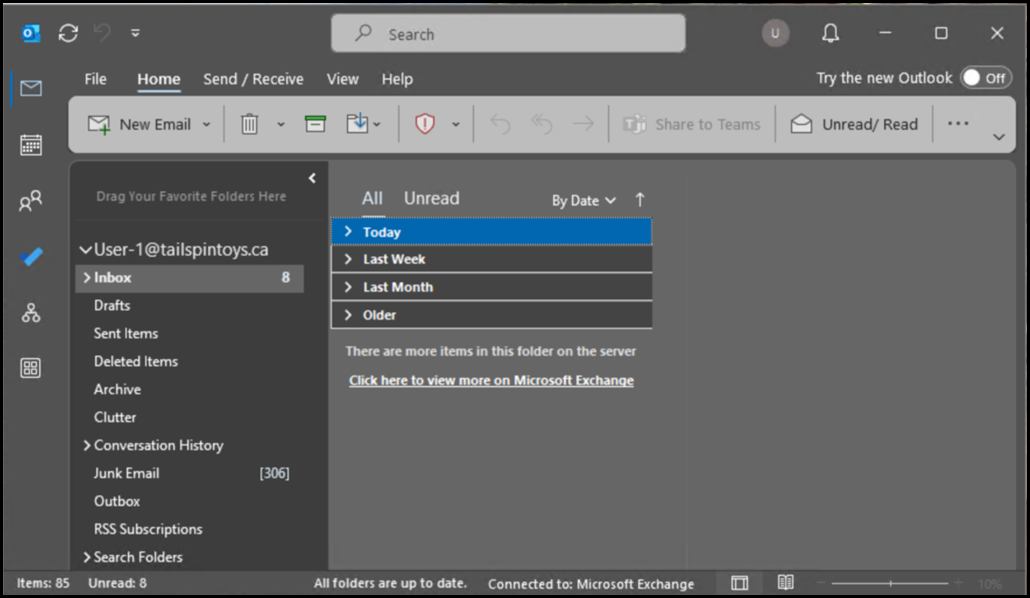Filter message list by Unread

point(432,198)
